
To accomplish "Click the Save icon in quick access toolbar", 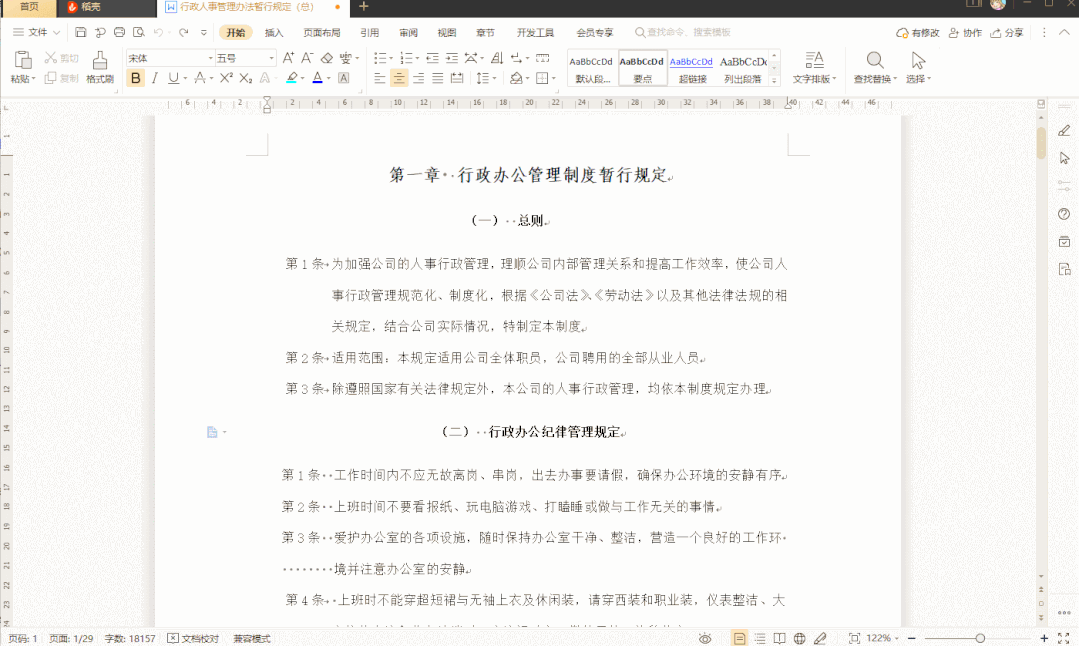I will tap(81, 32).
